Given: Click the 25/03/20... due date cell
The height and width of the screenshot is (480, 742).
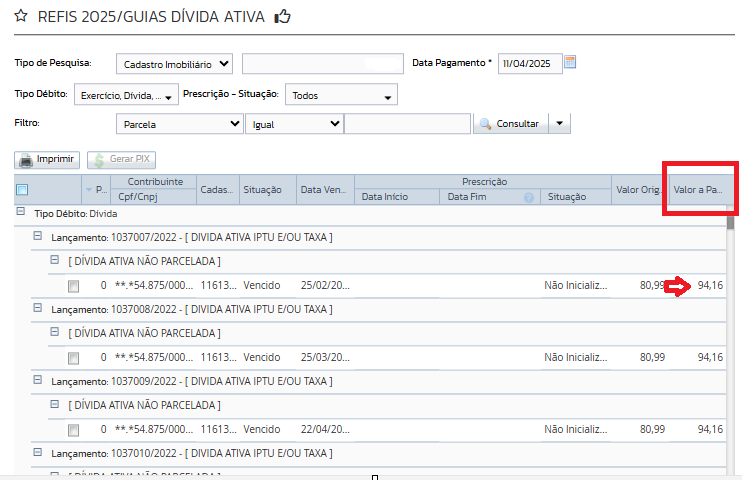Looking at the screenshot, I should [325, 357].
